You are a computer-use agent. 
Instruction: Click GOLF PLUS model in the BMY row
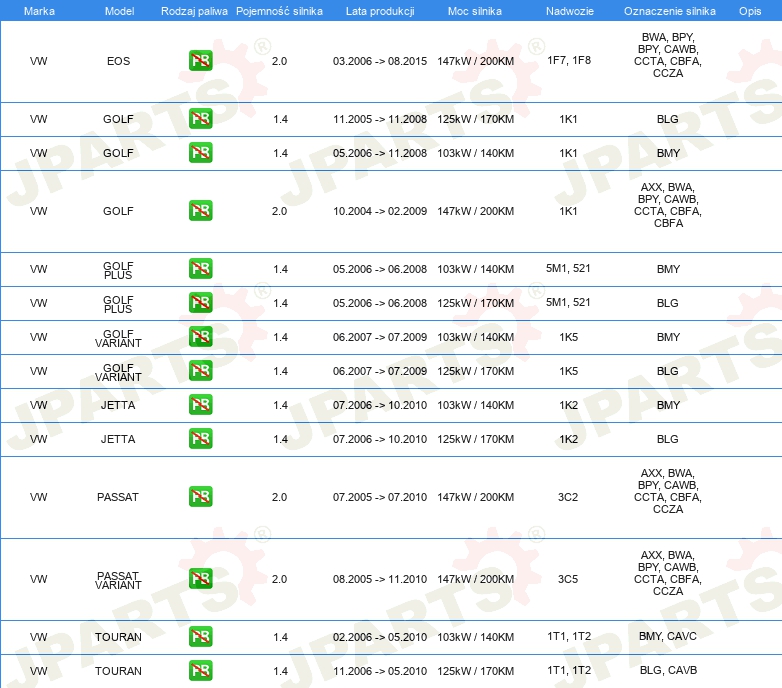tap(118, 270)
